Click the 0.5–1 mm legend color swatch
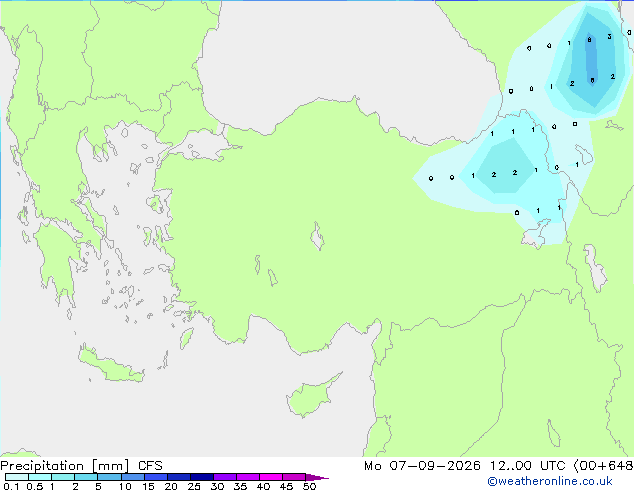The width and height of the screenshot is (634, 490). point(40,477)
